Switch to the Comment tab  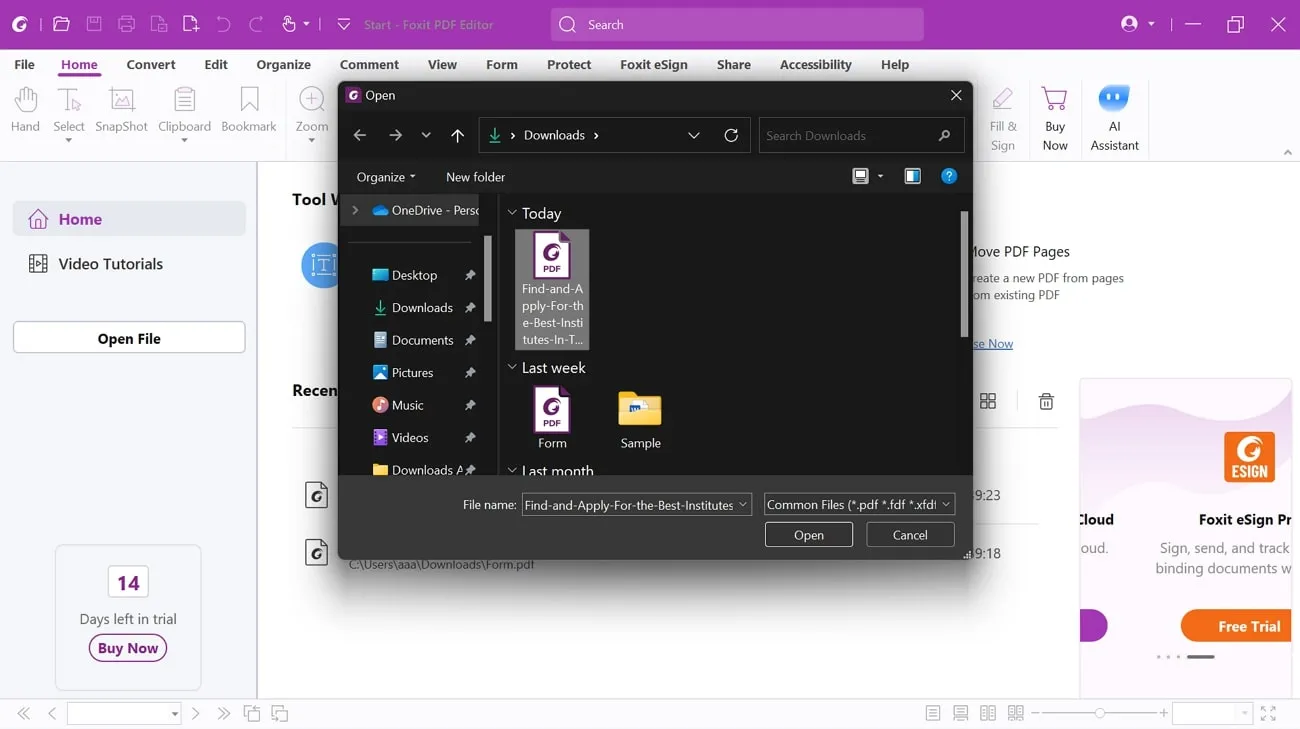pos(369,64)
